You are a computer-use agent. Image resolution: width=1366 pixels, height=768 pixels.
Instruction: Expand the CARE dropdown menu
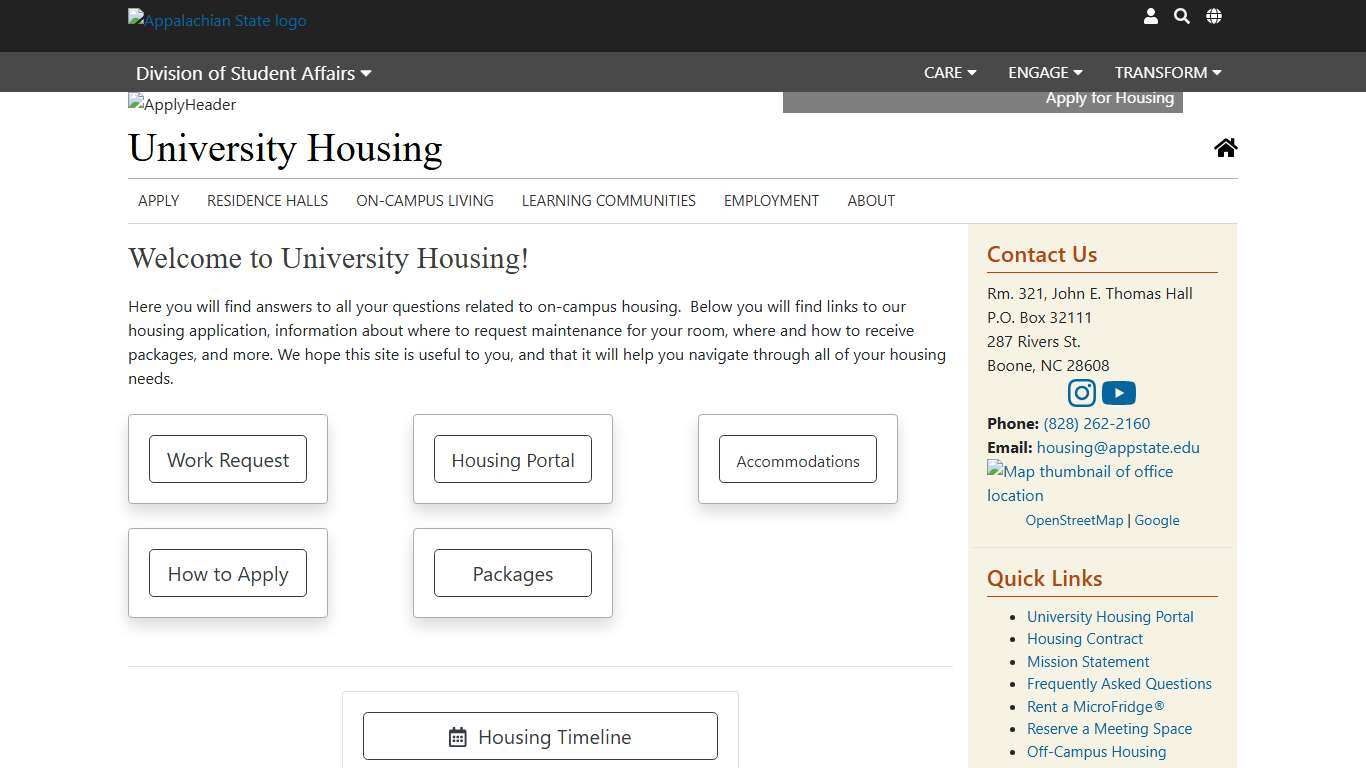(948, 72)
